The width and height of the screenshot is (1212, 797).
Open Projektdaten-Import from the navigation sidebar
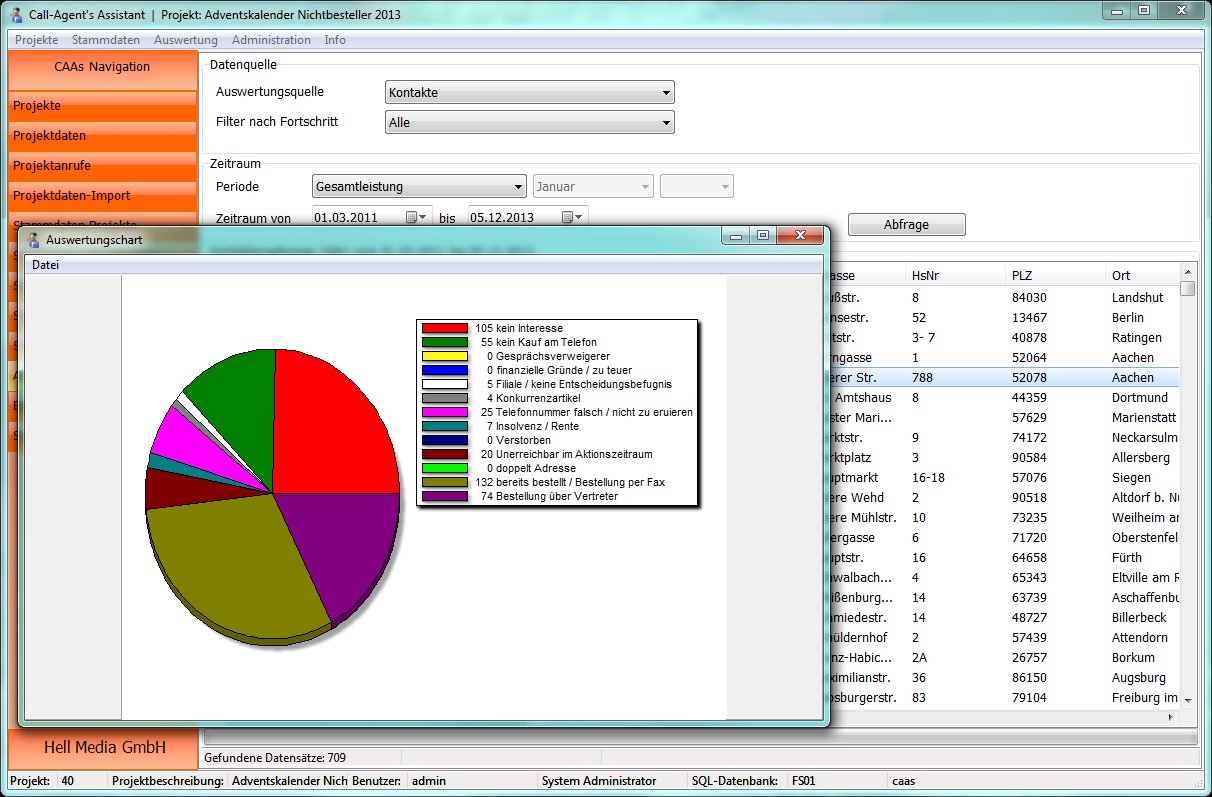click(71, 196)
